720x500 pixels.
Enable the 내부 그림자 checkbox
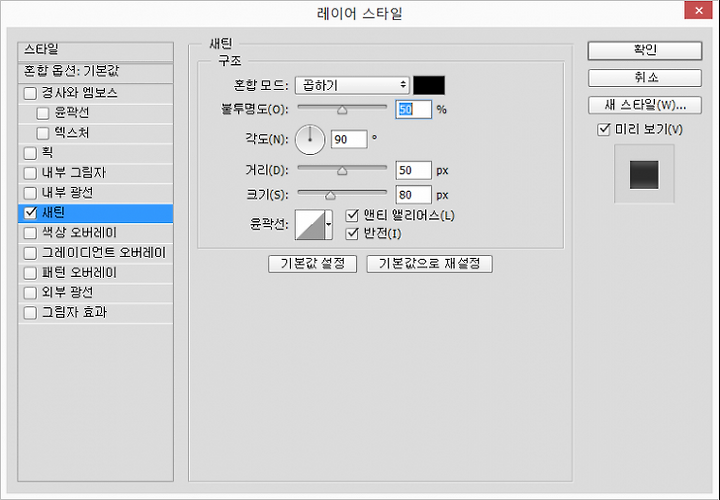pos(30,173)
